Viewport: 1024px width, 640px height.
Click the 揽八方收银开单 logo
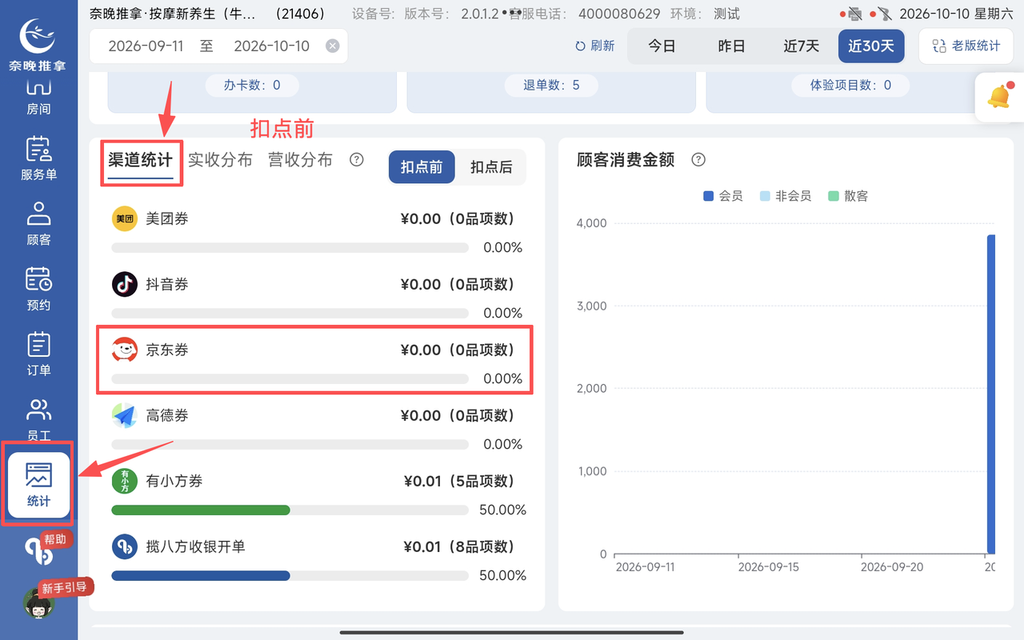[x=124, y=547]
